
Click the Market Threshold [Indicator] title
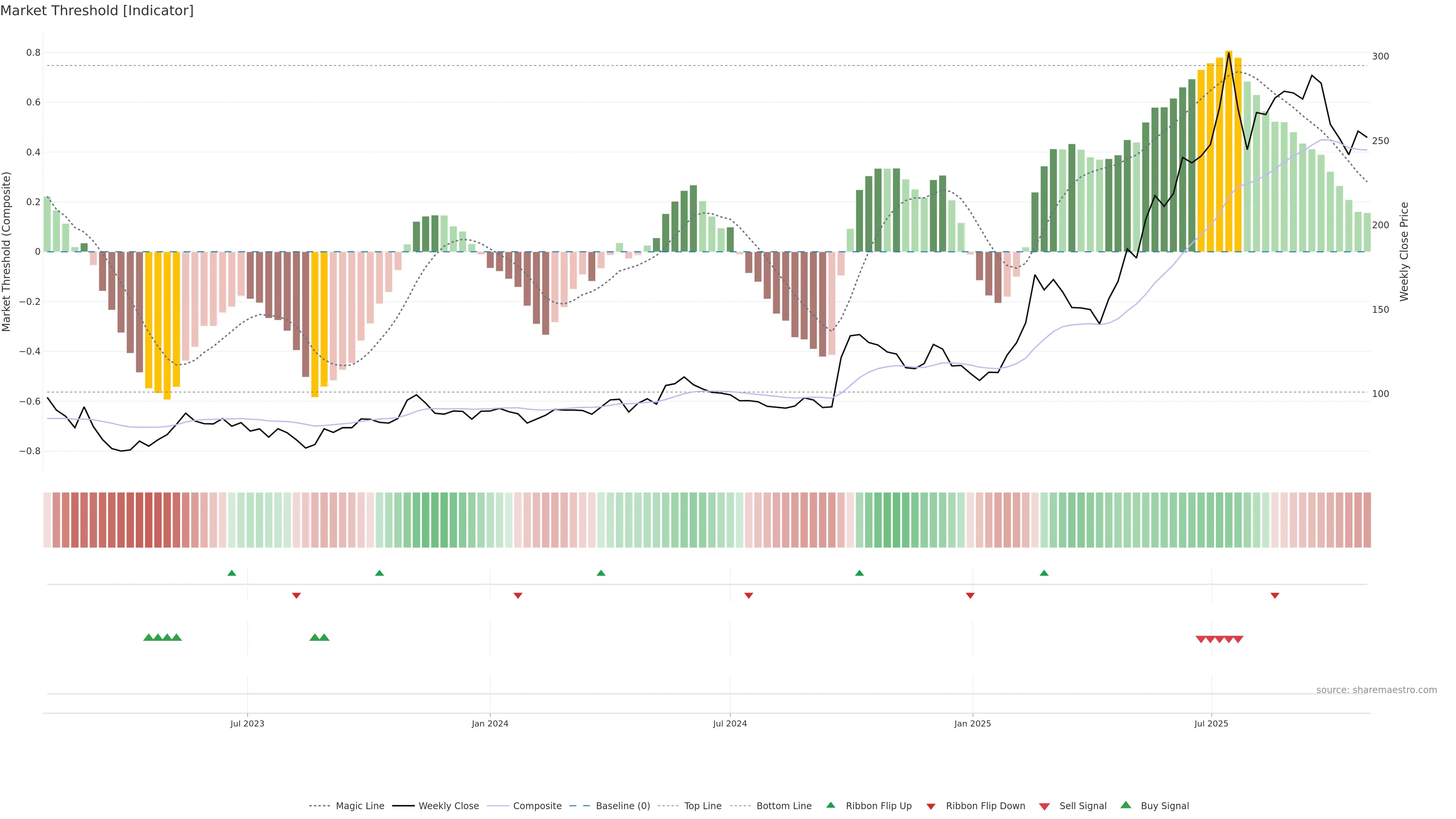click(97, 11)
